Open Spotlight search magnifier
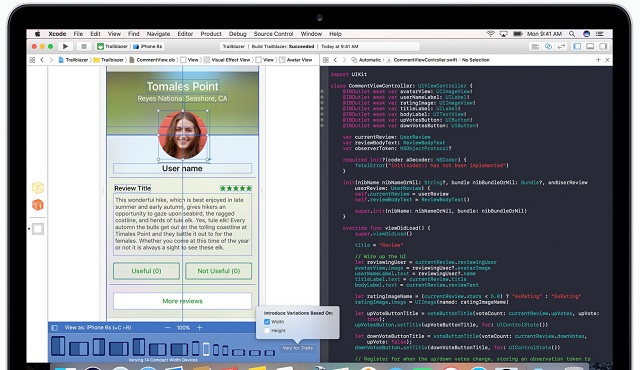The width and height of the screenshot is (640, 370). pos(572,34)
